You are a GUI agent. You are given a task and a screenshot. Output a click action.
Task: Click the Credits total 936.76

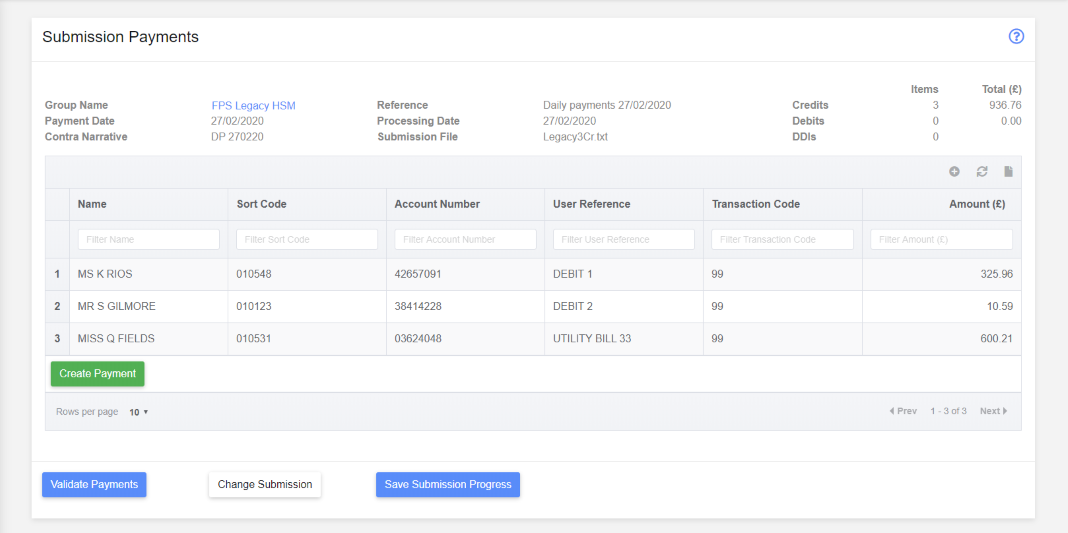click(x=1005, y=106)
